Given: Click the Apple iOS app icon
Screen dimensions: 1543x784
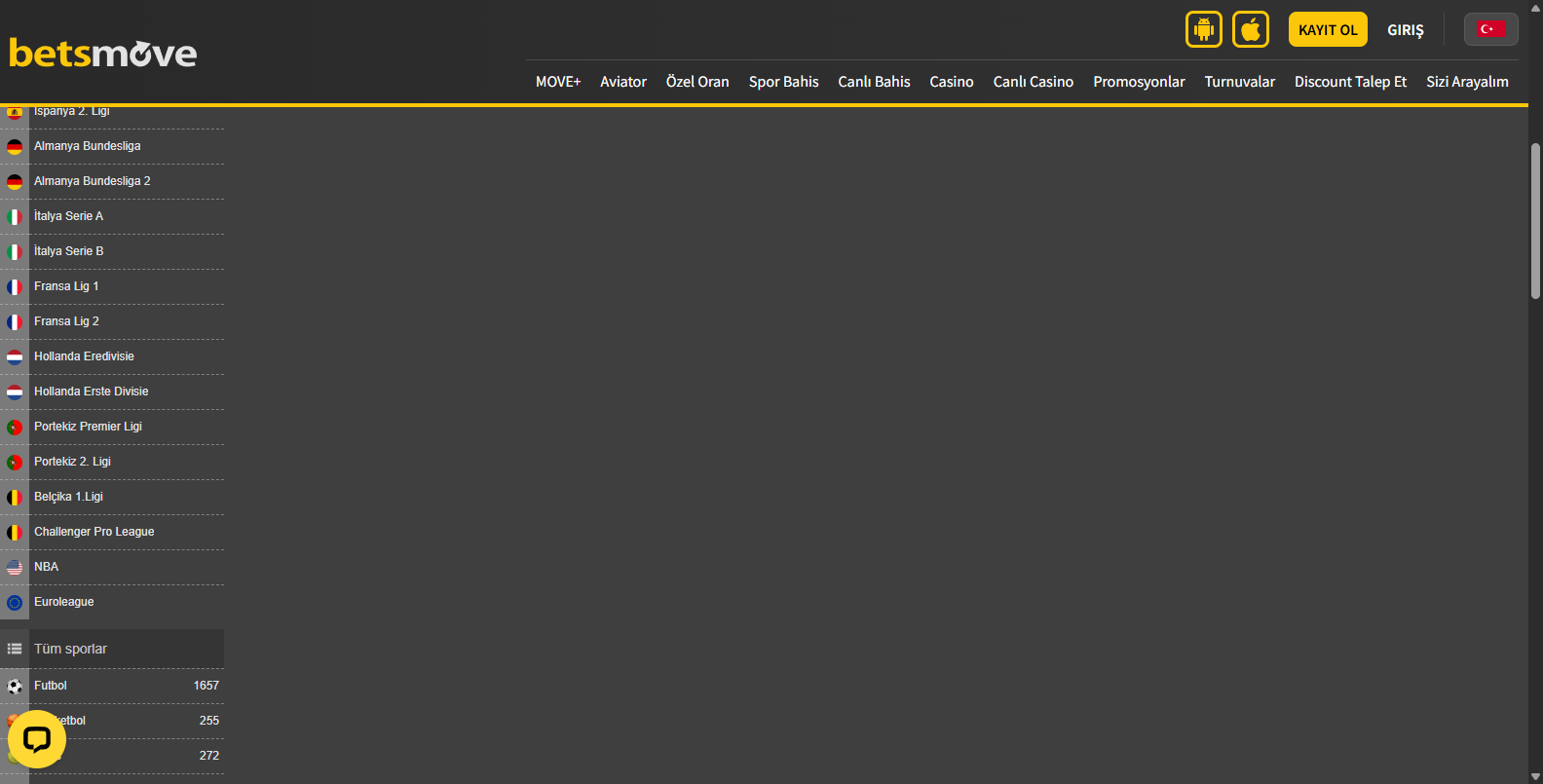Looking at the screenshot, I should click(1251, 29).
